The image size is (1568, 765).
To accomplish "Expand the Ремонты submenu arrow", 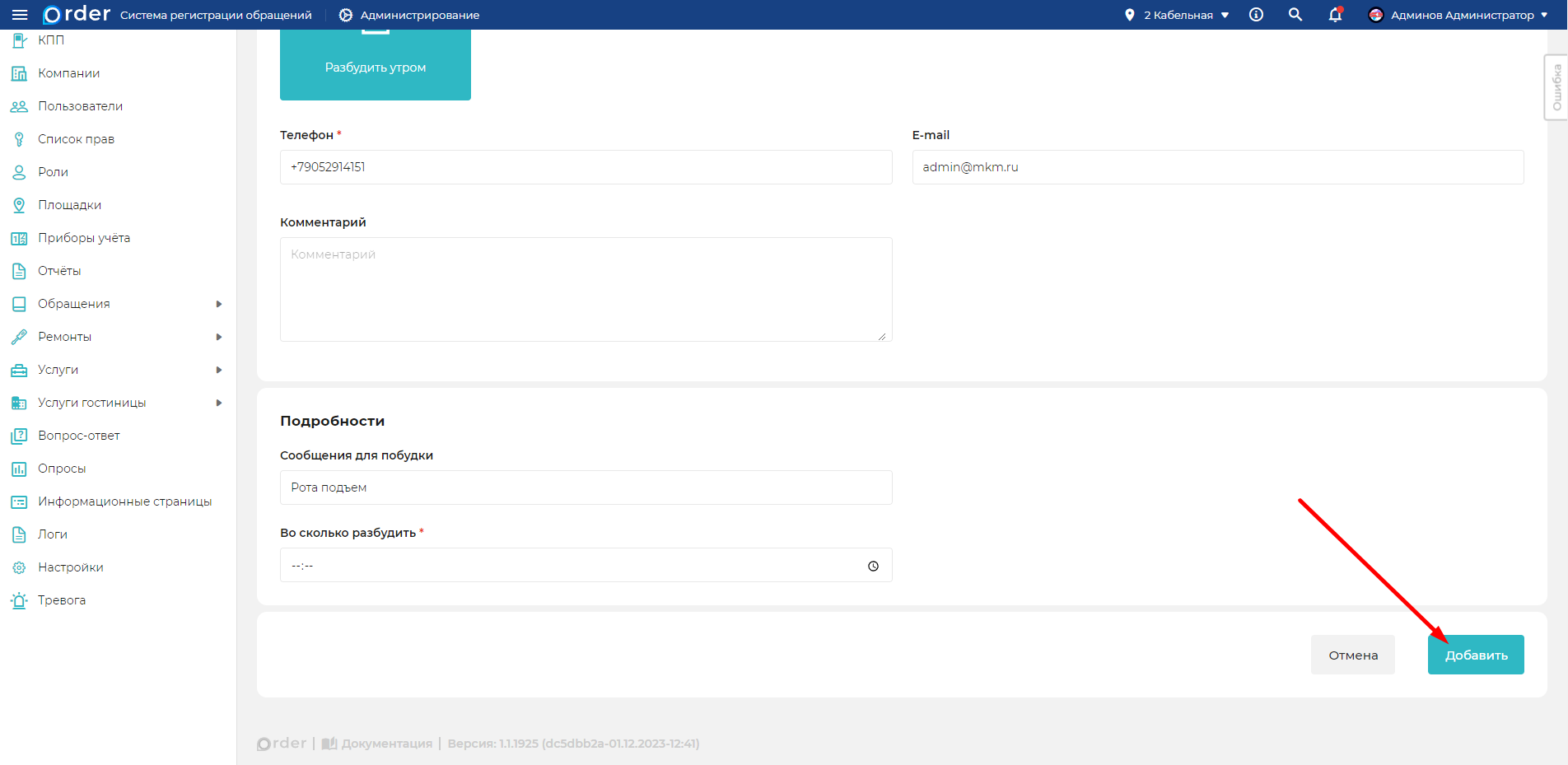I will click(x=219, y=337).
